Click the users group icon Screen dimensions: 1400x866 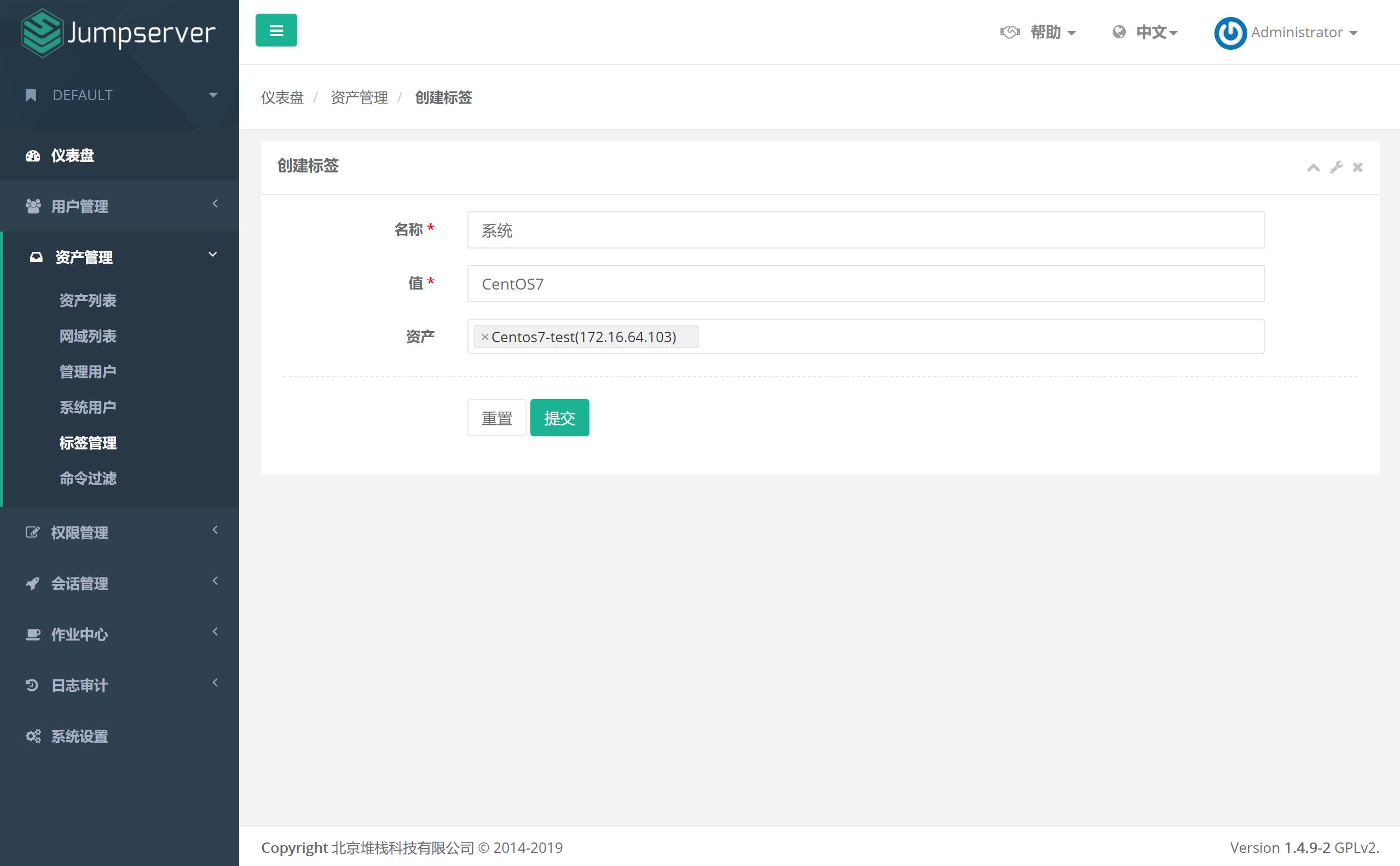click(33, 206)
